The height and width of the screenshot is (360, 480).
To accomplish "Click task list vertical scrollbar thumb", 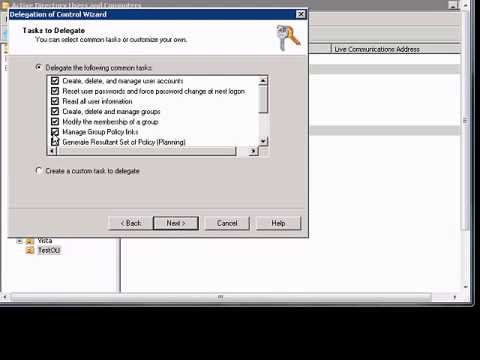I will (263, 99).
